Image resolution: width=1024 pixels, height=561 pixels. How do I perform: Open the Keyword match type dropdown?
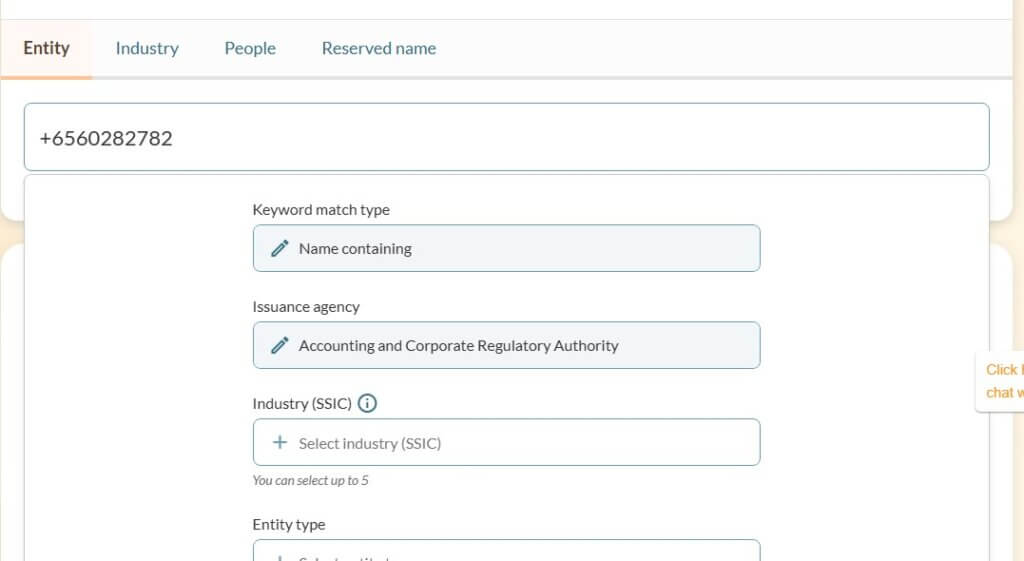[506, 248]
